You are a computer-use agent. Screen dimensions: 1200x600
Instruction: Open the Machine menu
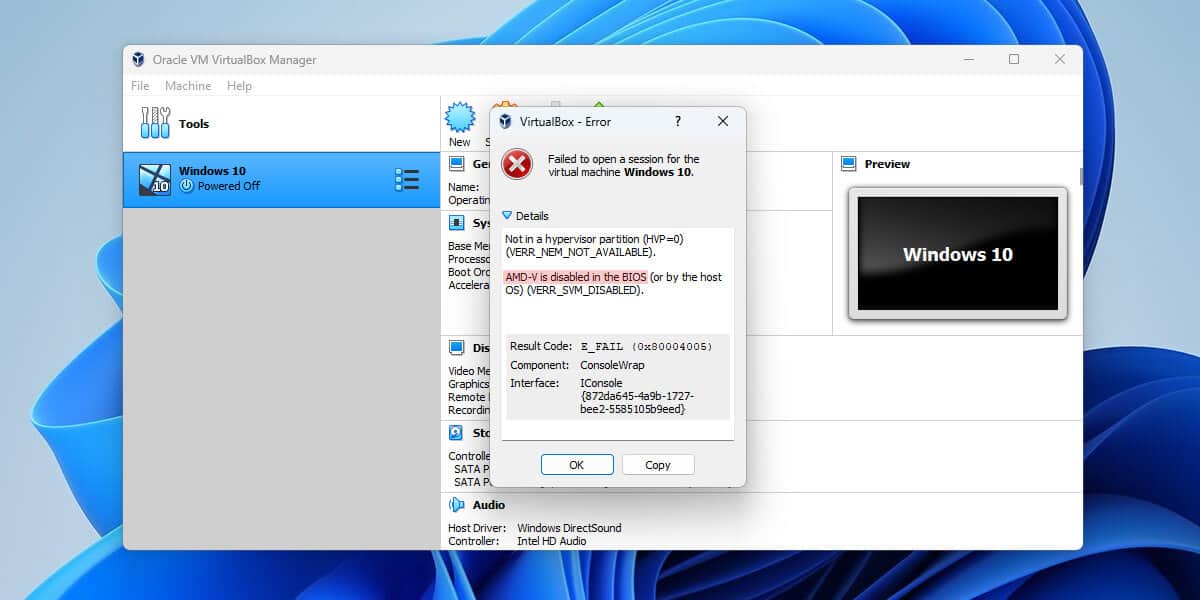tap(188, 86)
